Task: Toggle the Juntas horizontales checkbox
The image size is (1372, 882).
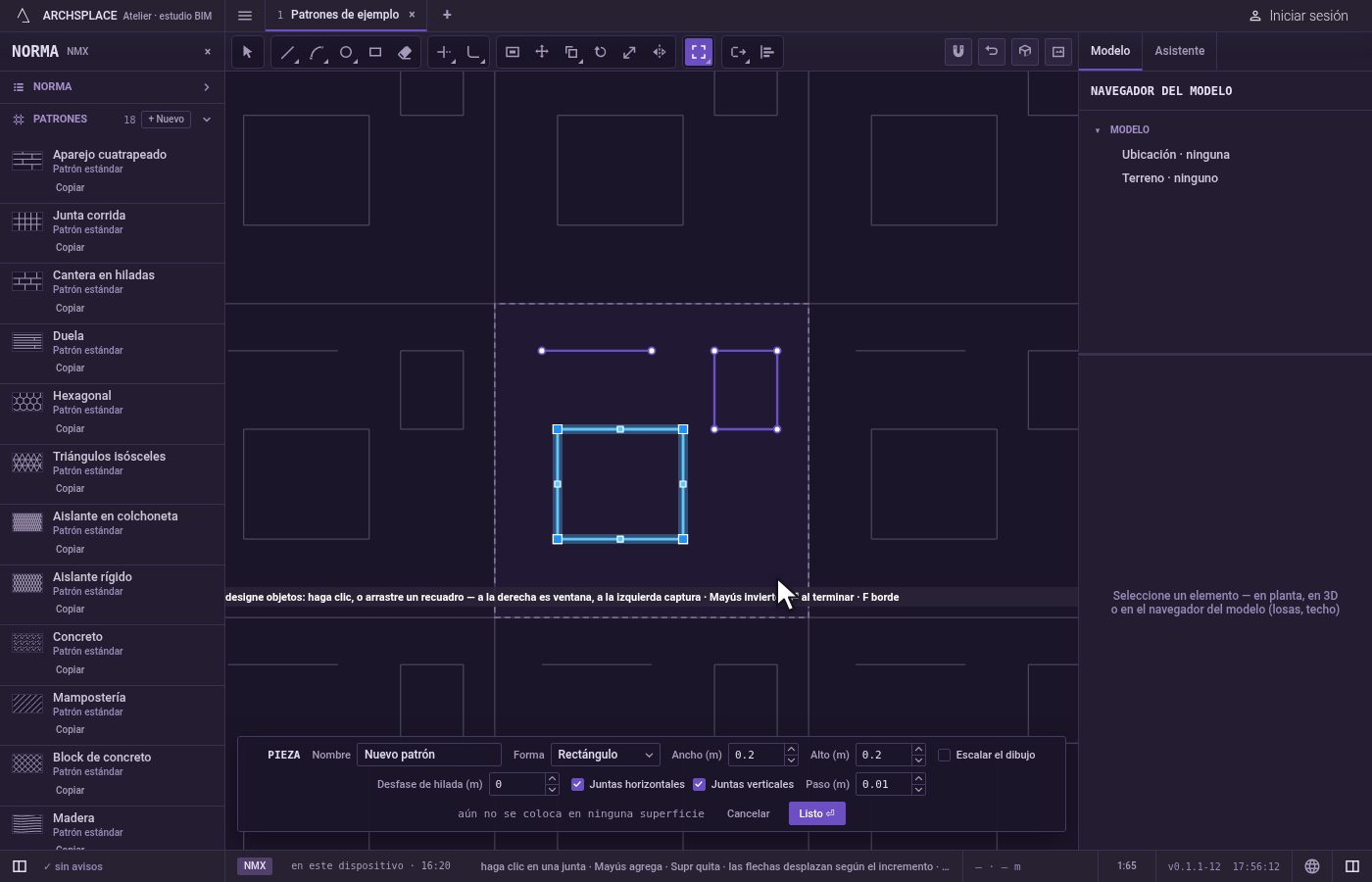Action: 577,784
